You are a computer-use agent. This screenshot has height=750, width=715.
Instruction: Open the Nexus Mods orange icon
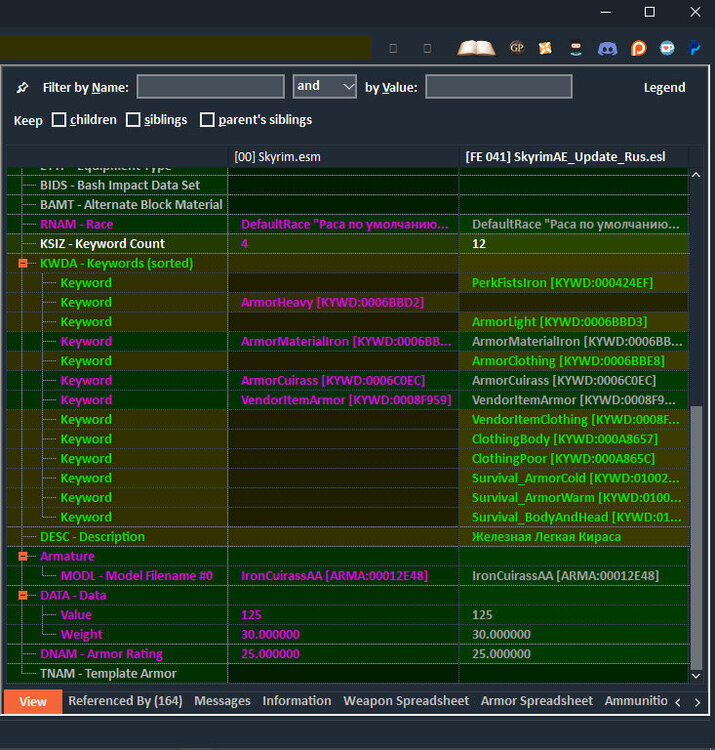pos(545,48)
